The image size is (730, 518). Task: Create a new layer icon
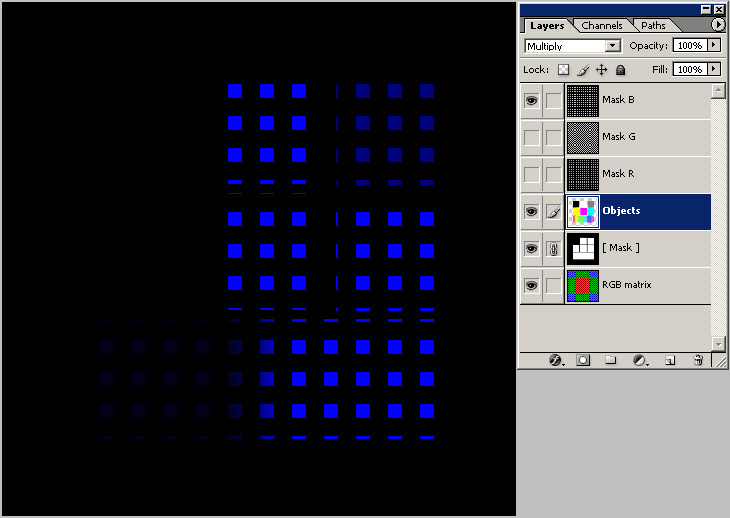click(670, 360)
